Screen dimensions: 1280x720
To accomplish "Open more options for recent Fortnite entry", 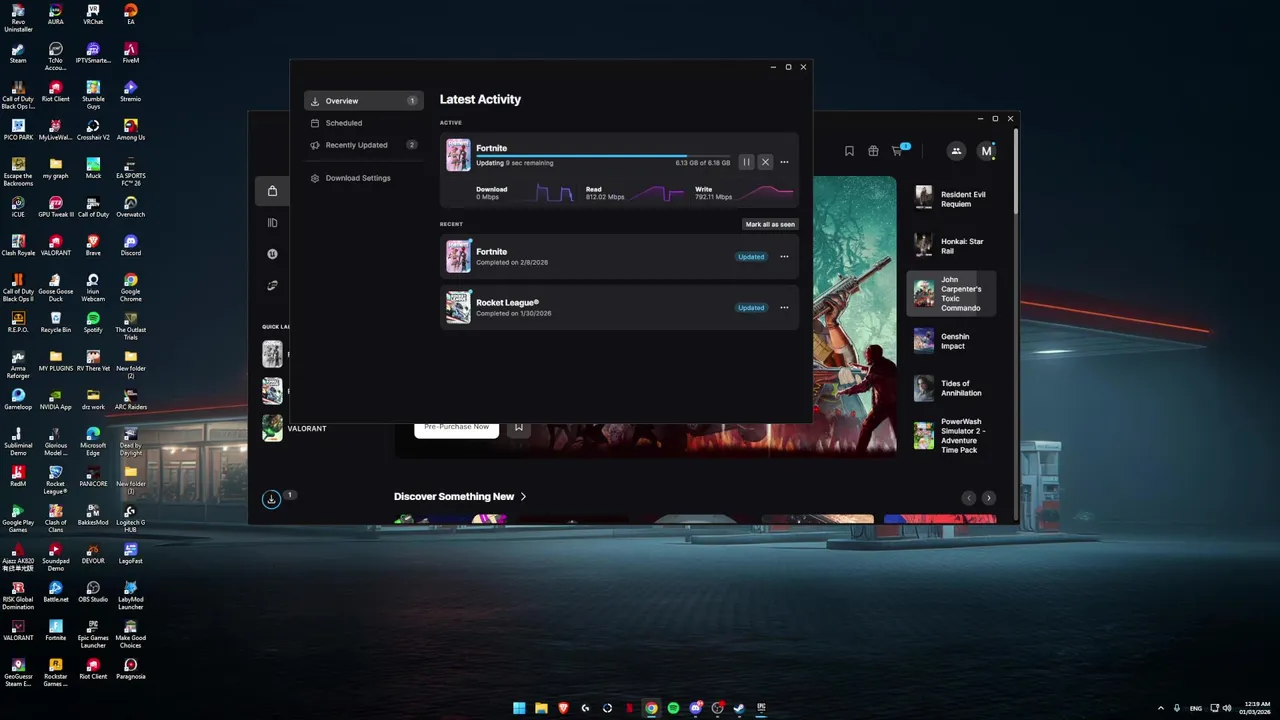I will [784, 256].
